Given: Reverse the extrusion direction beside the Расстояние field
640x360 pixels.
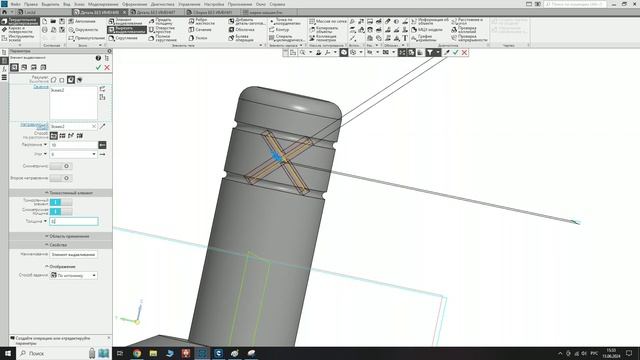Looking at the screenshot, I should 102,145.
